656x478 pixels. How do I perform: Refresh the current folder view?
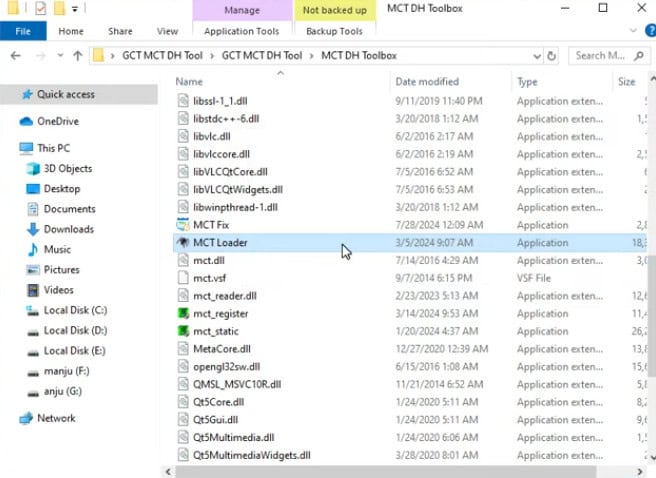pos(551,56)
